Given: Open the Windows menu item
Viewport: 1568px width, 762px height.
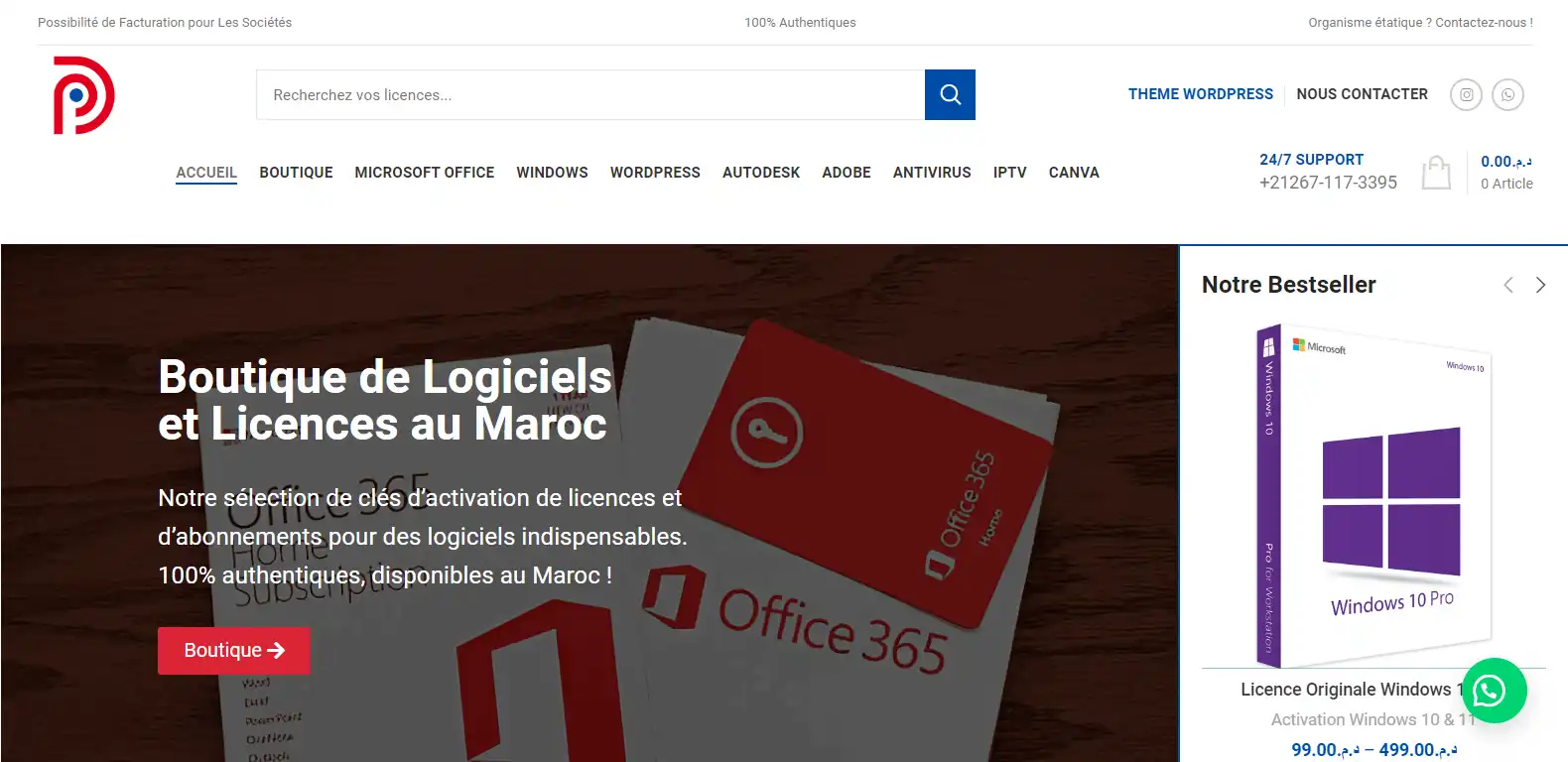Looking at the screenshot, I should [x=552, y=173].
